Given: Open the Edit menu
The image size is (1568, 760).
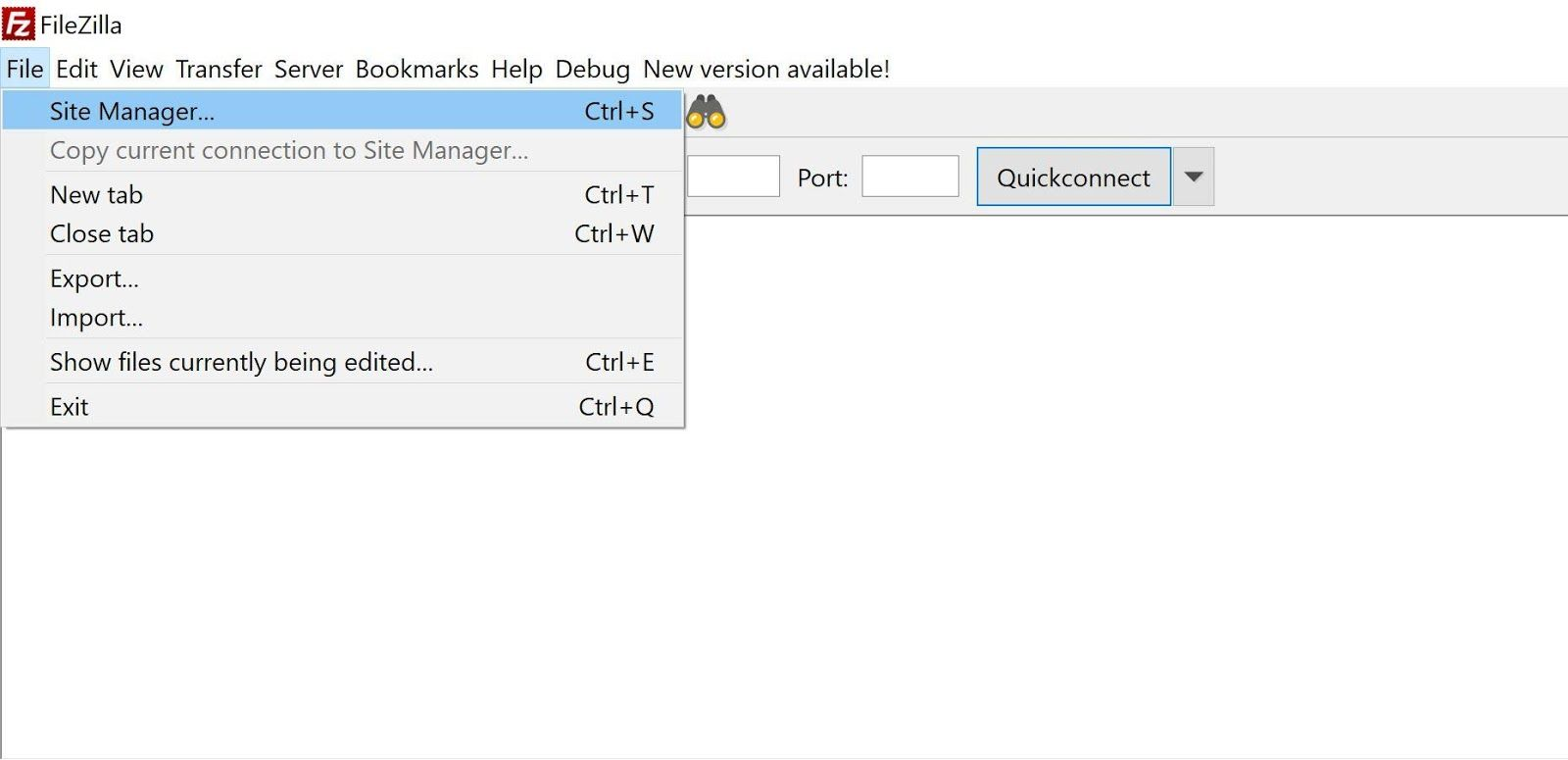Looking at the screenshot, I should pos(76,69).
